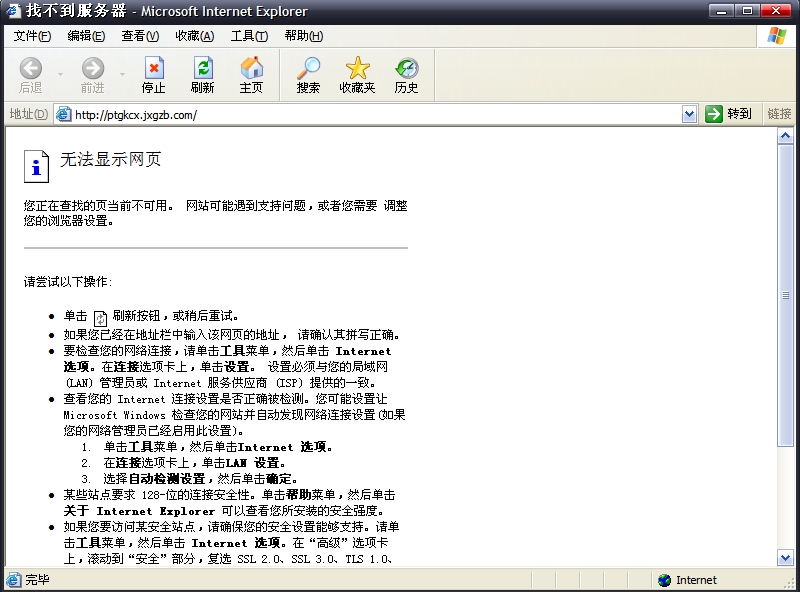Open the 工具(T) Tools menu
Image resolution: width=800 pixels, height=592 pixels.
tap(249, 36)
